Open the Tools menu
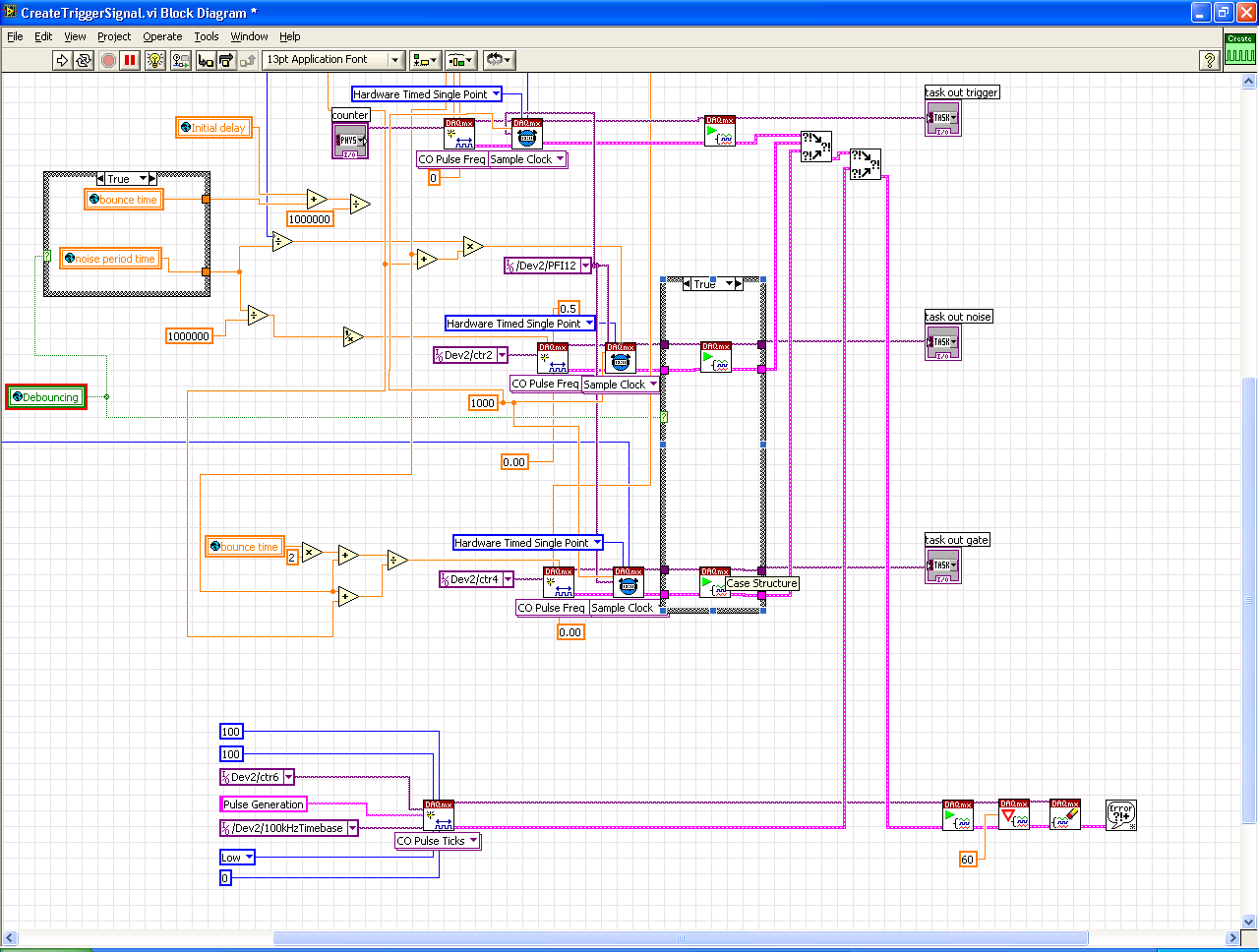The width and height of the screenshot is (1259, 952). [207, 36]
